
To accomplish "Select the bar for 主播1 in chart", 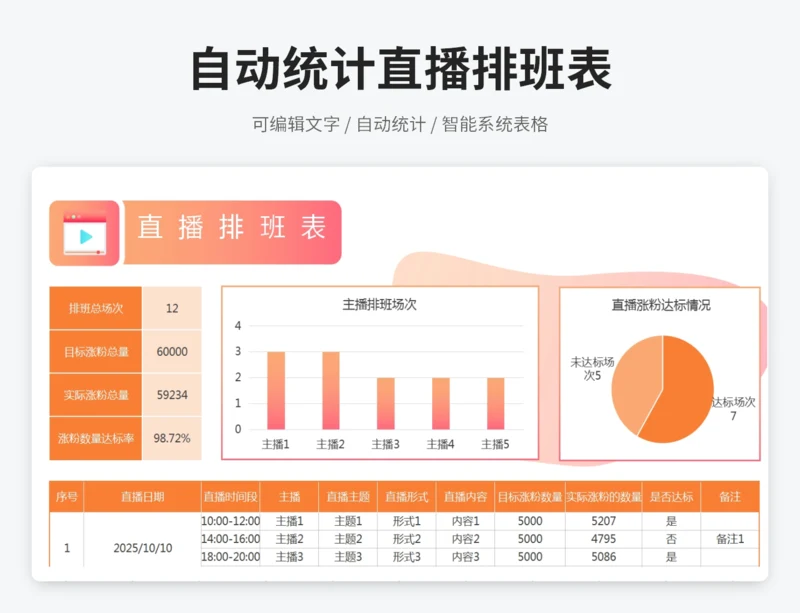I will pos(276,390).
